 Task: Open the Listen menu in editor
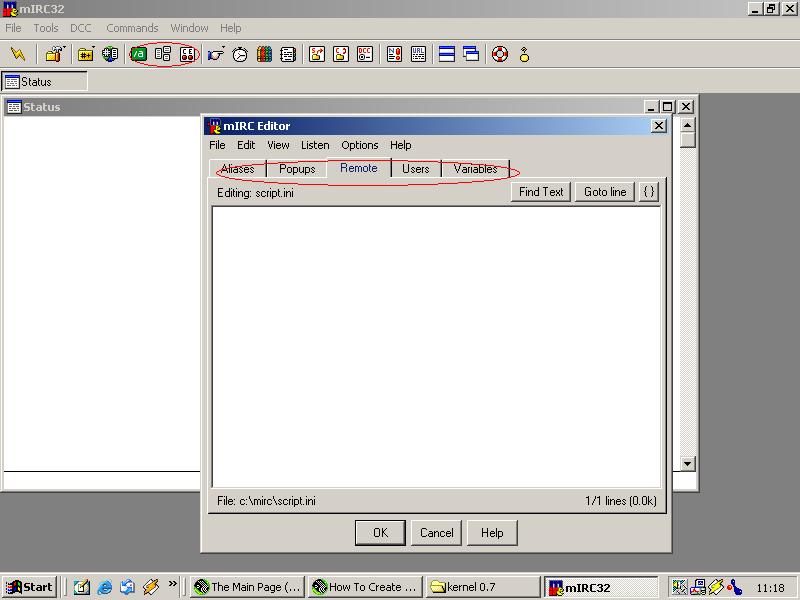315,145
